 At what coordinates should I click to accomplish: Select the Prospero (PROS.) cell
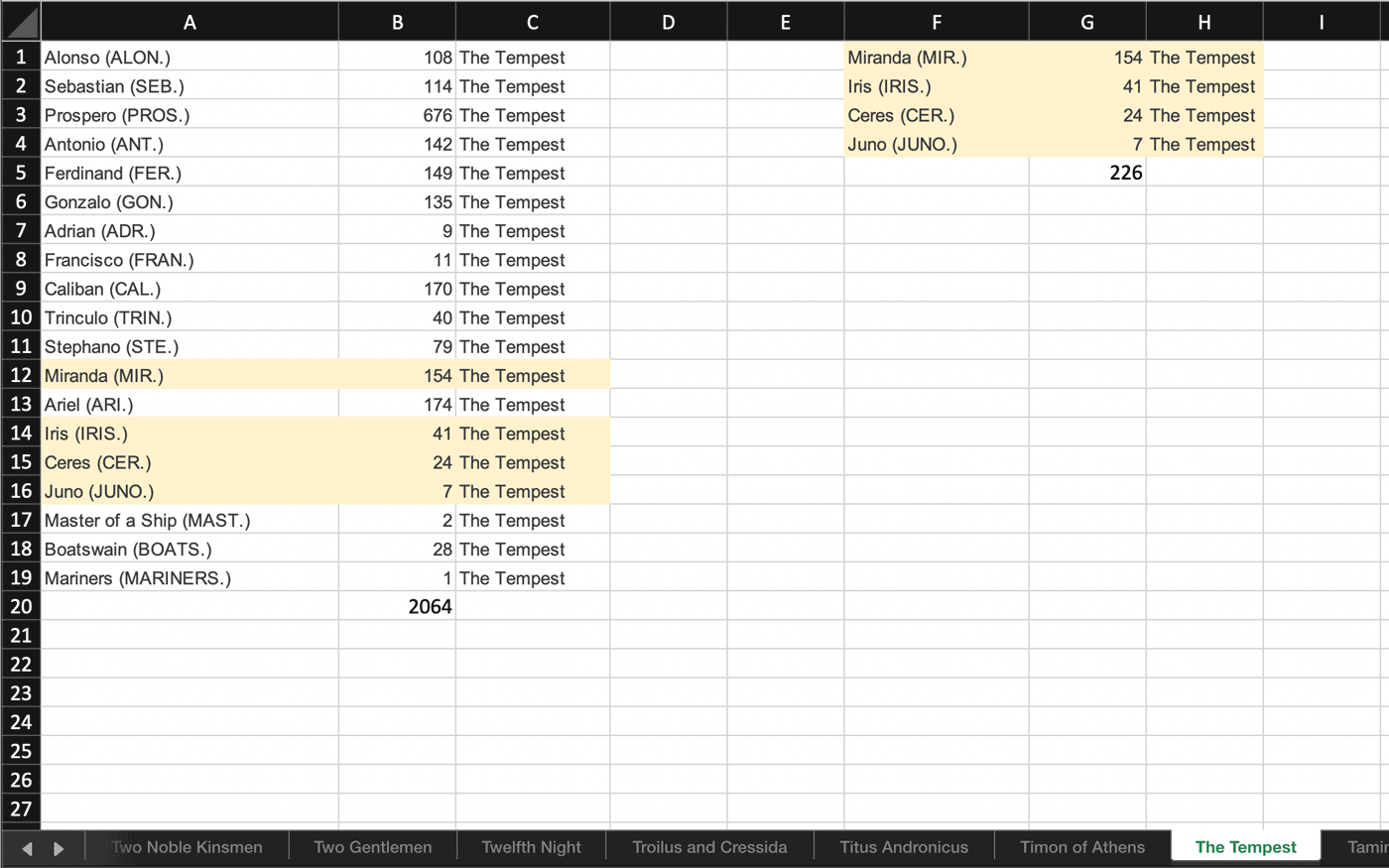tap(189, 115)
